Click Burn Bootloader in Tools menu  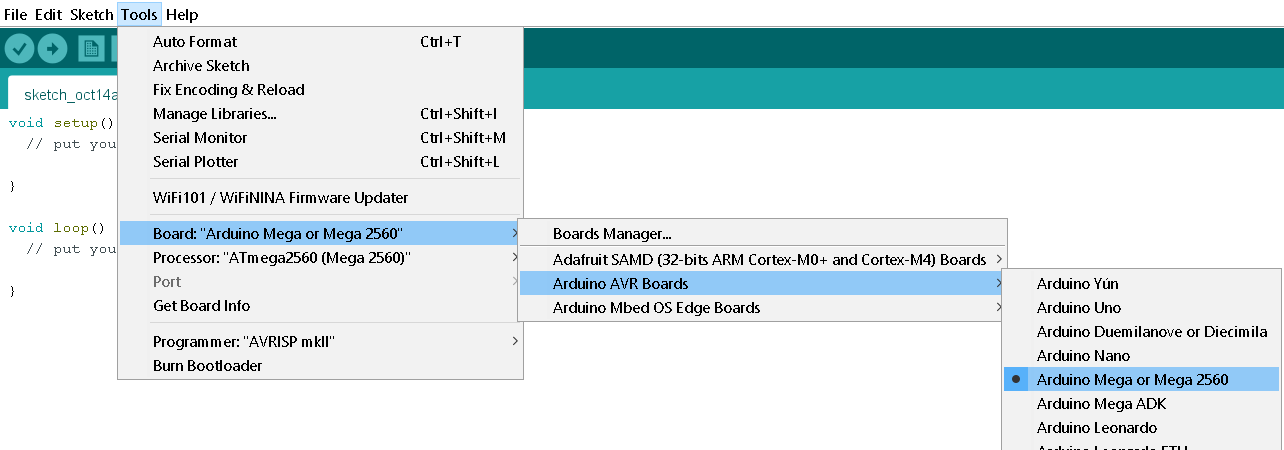(207, 366)
